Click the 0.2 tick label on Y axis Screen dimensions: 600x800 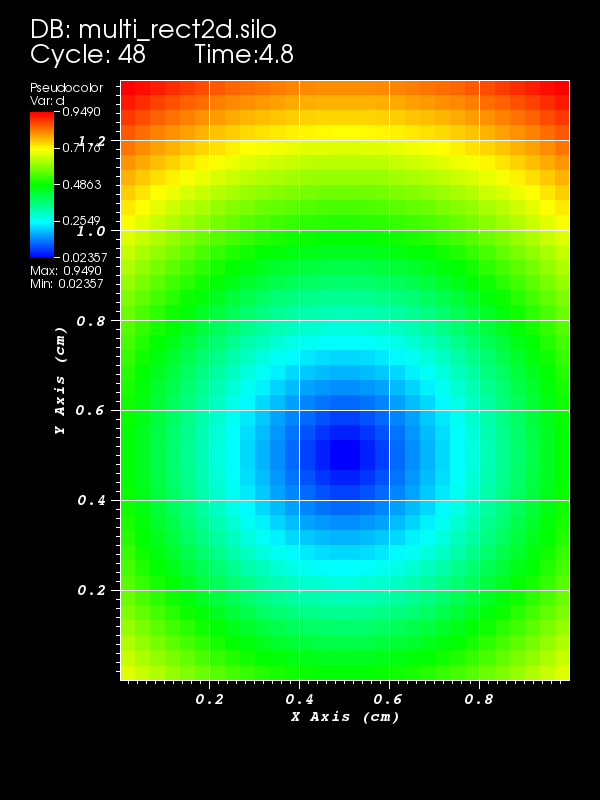click(x=91, y=590)
